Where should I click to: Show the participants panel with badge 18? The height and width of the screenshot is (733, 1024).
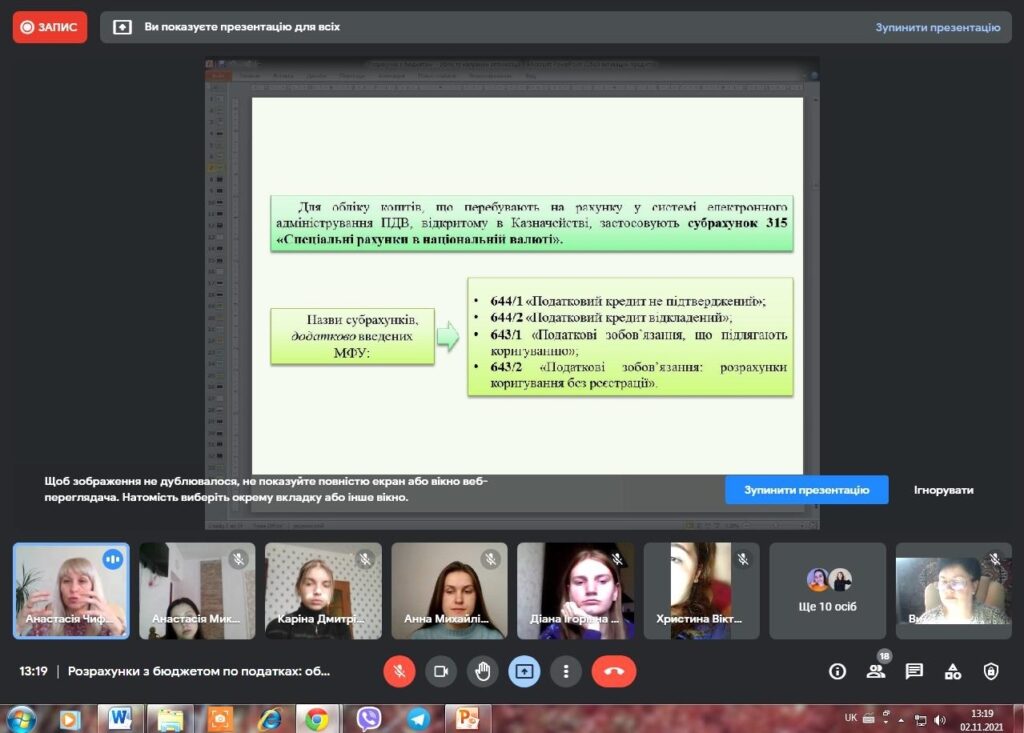(x=876, y=671)
